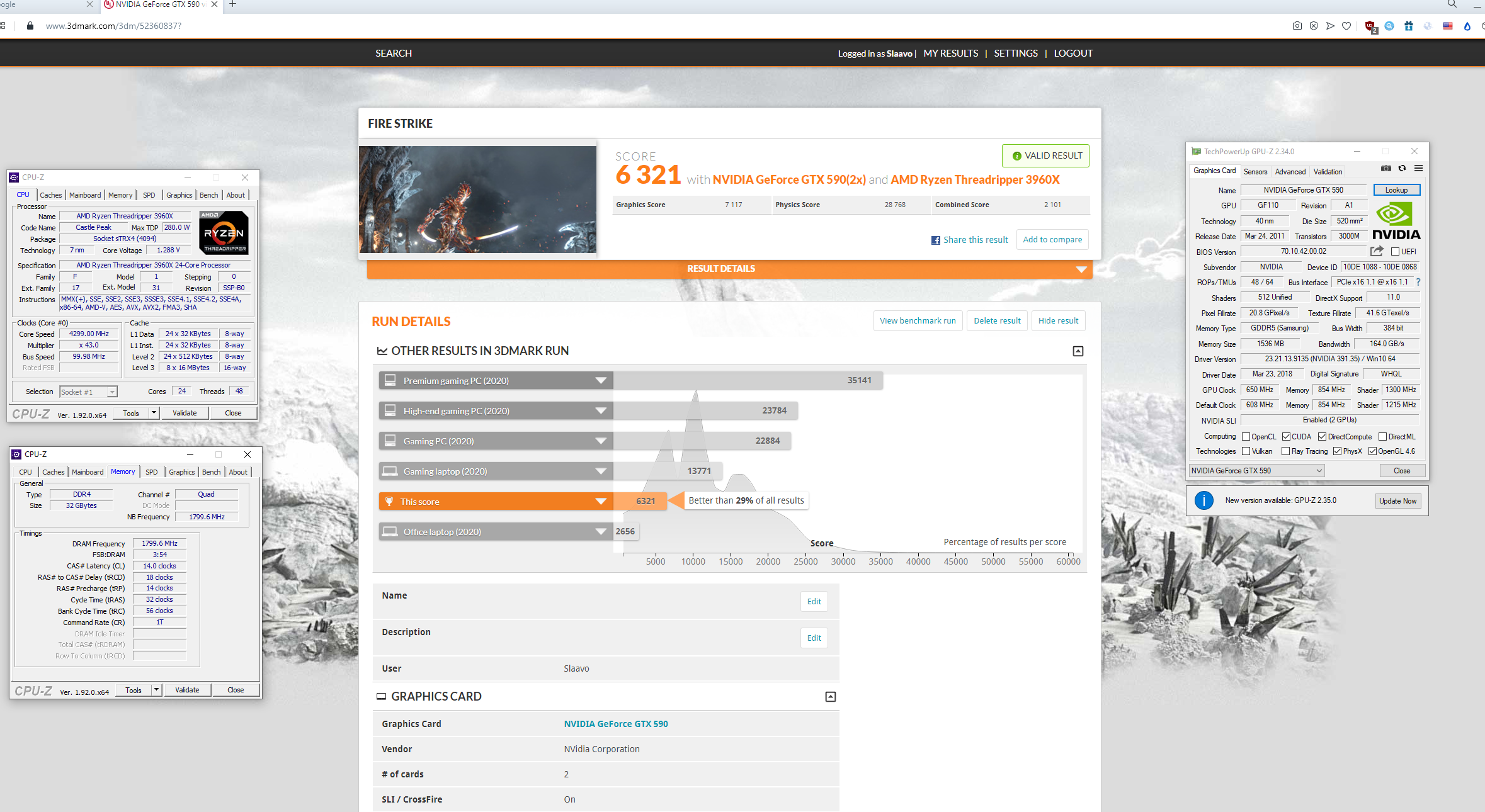Open the SPD tab in lower CPU-Z window
Viewport: 1485px width, 812px height.
[152, 472]
